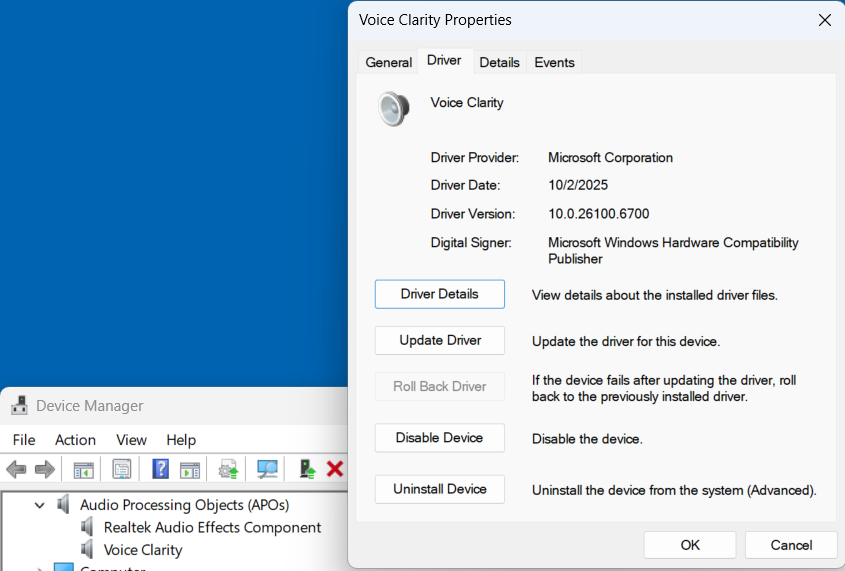Click the Forward arrow in Device Manager toolbar
Viewport: 845px width, 571px height.
44,469
